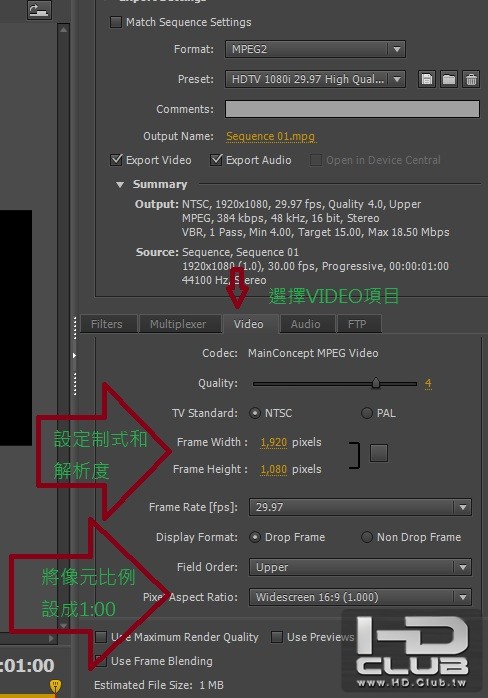The height and width of the screenshot is (698, 488).
Task: Click the Import Preset folder icon
Action: point(449,79)
